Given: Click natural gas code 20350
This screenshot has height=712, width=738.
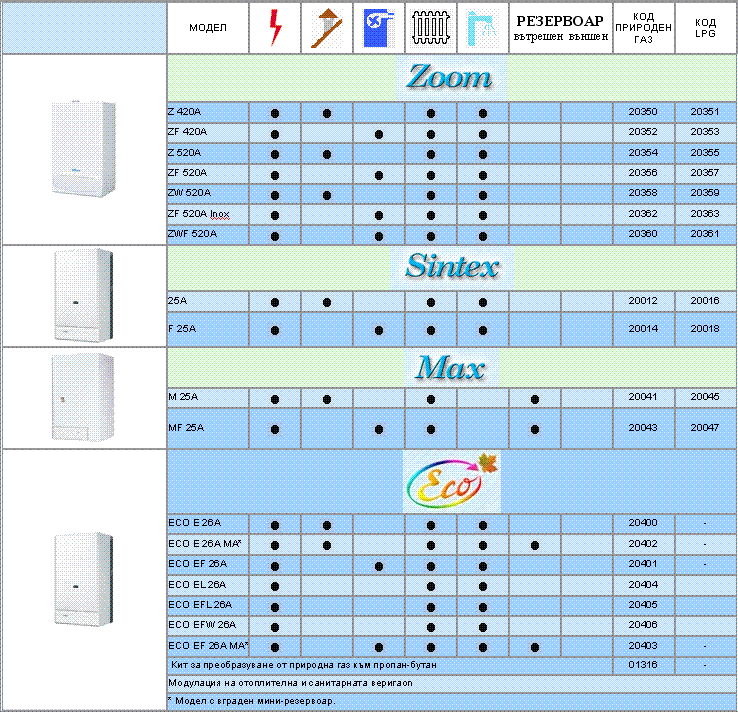Looking at the screenshot, I should (643, 112).
